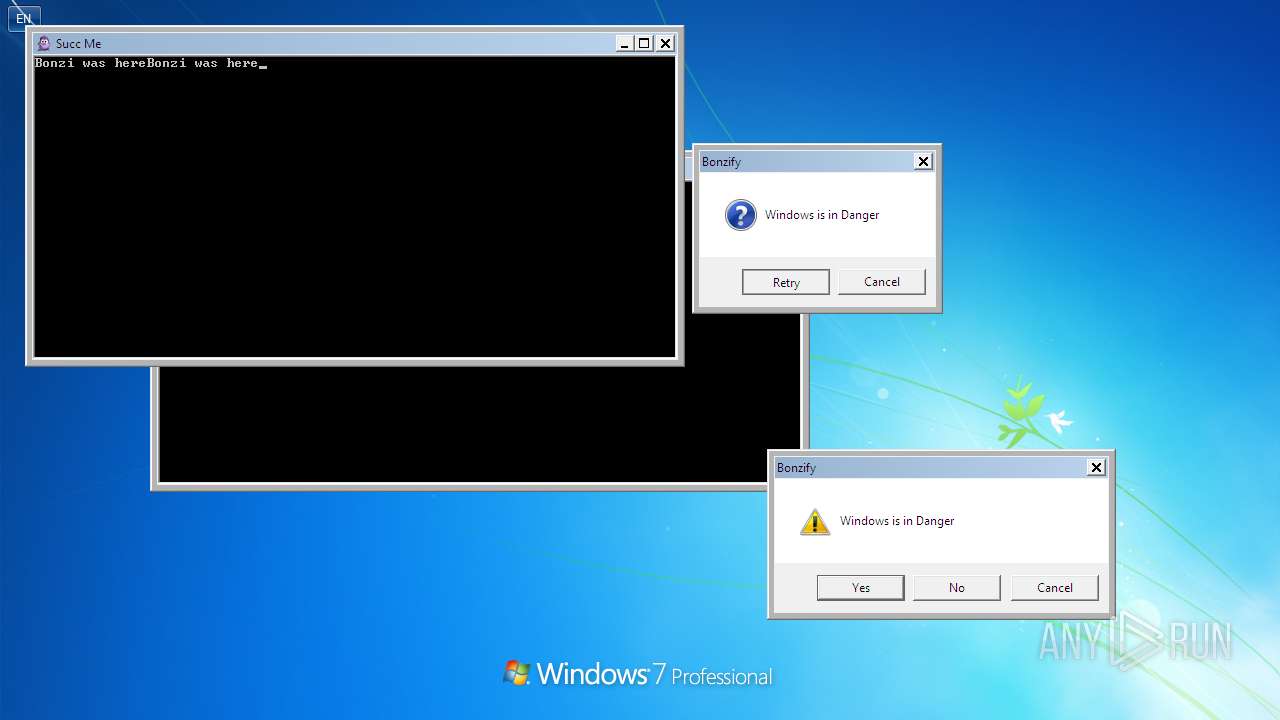This screenshot has width=1280, height=720.
Task: Minimize the Succ Me console window
Action: coord(624,43)
